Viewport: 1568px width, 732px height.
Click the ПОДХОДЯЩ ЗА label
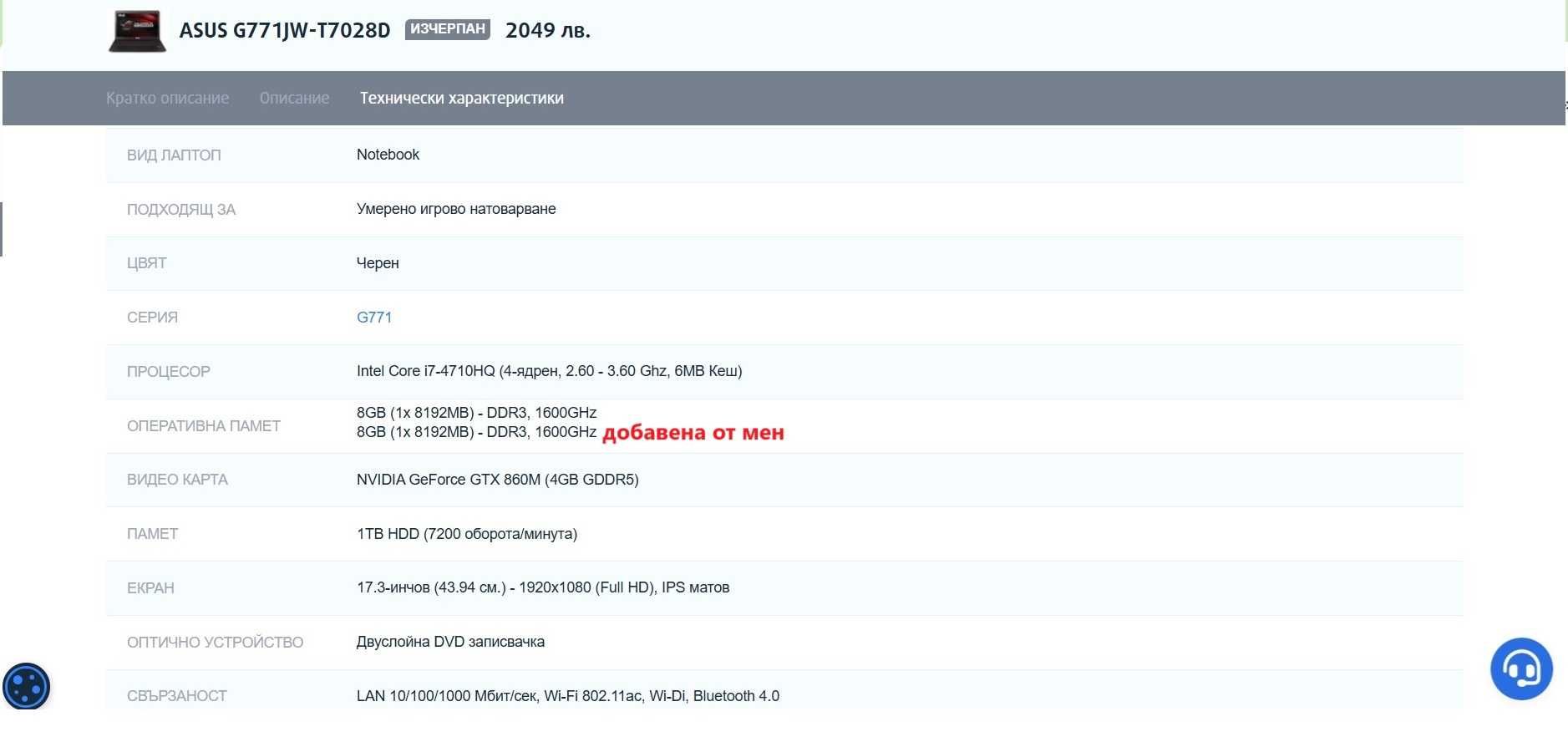181,210
